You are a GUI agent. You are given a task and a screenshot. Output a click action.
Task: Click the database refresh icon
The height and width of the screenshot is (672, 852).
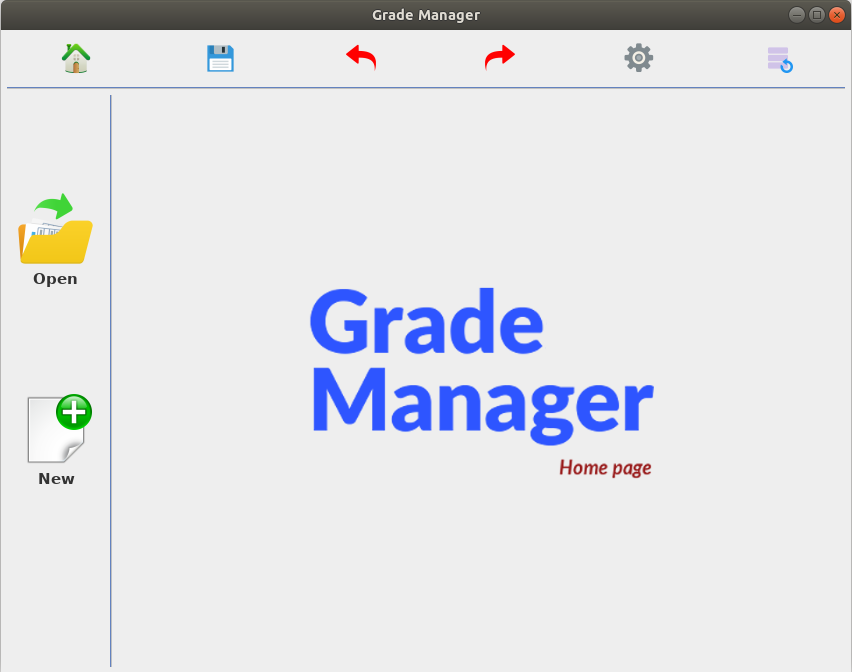coord(779,59)
